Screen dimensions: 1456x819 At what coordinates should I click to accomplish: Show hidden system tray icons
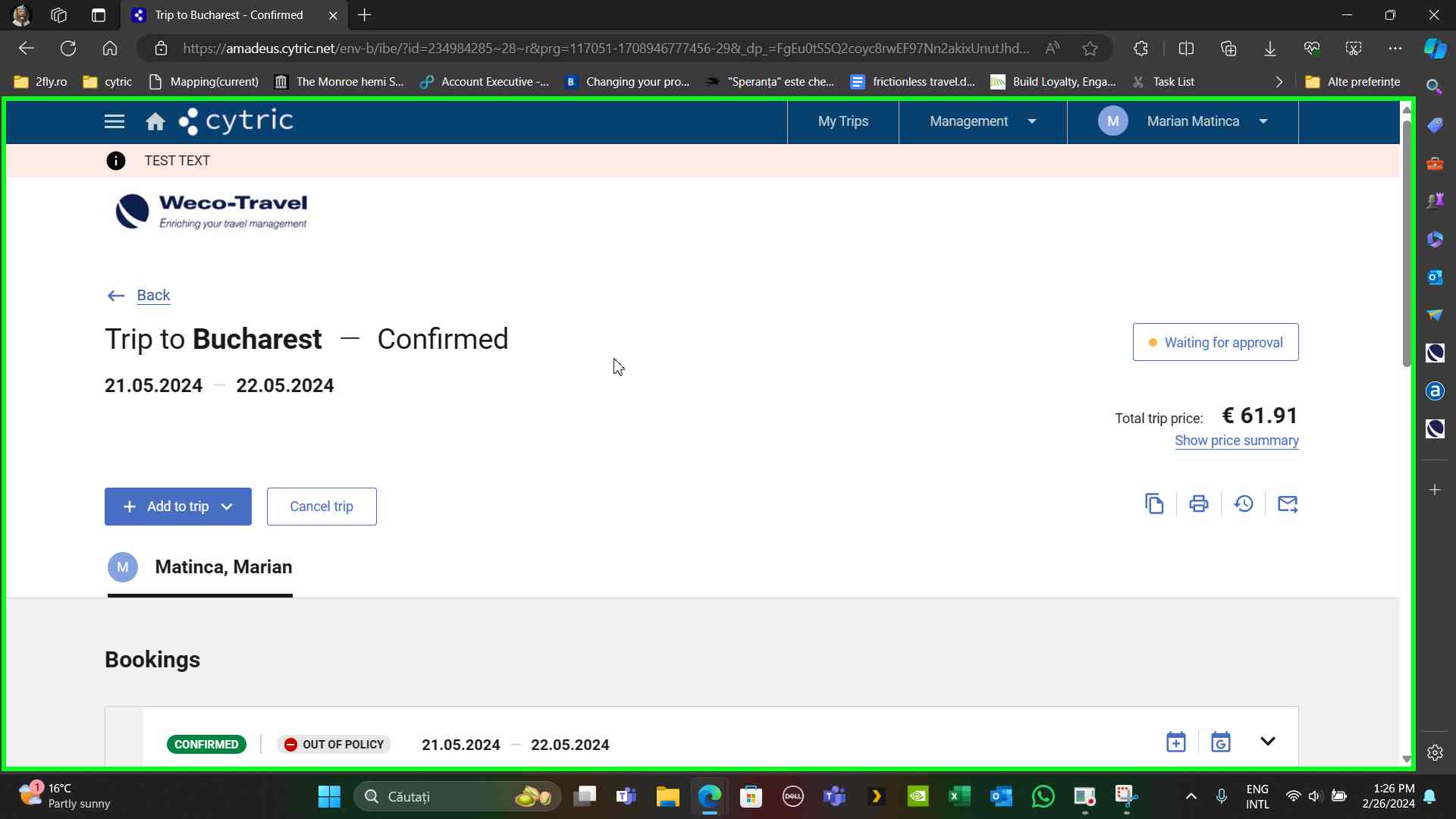pyautogui.click(x=1191, y=796)
